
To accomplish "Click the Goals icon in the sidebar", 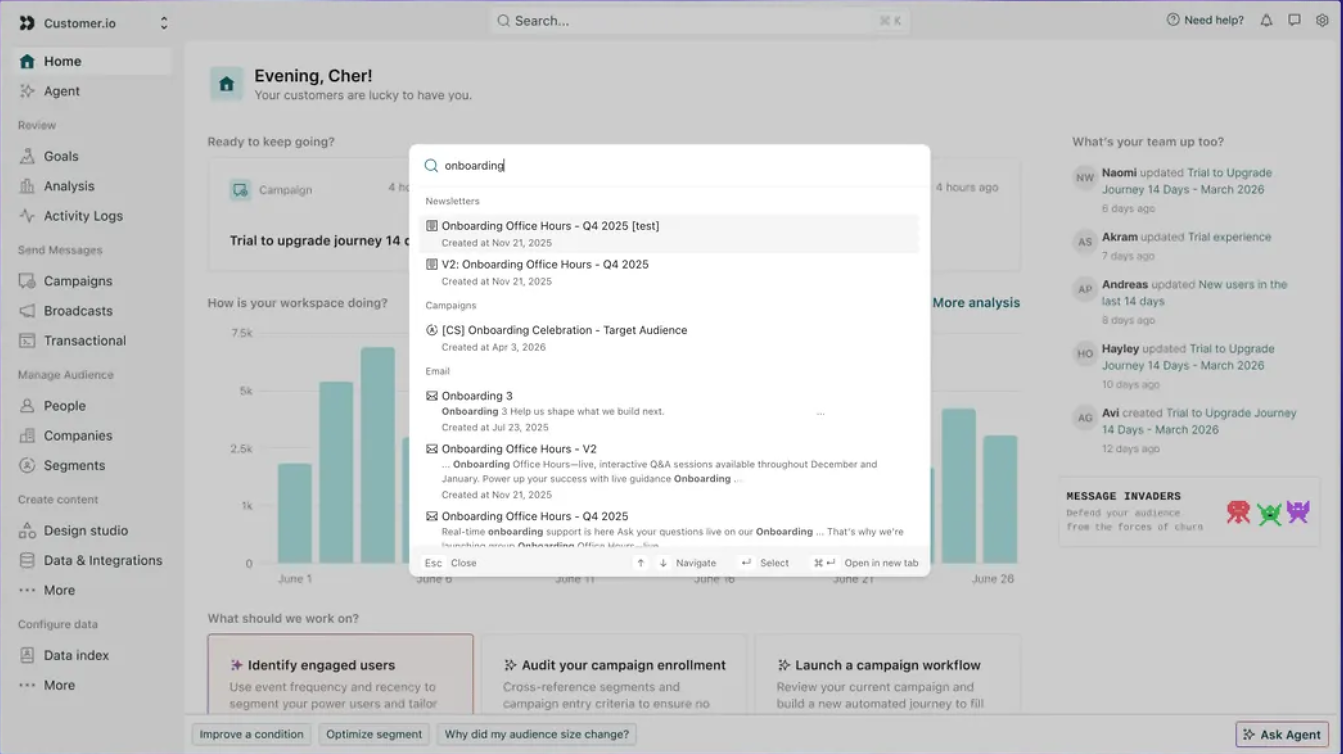I will pos(27,156).
